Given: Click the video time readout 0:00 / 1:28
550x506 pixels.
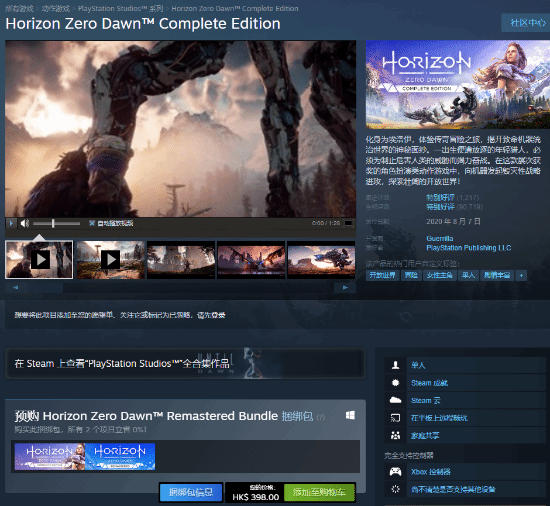Looking at the screenshot, I should (x=326, y=223).
